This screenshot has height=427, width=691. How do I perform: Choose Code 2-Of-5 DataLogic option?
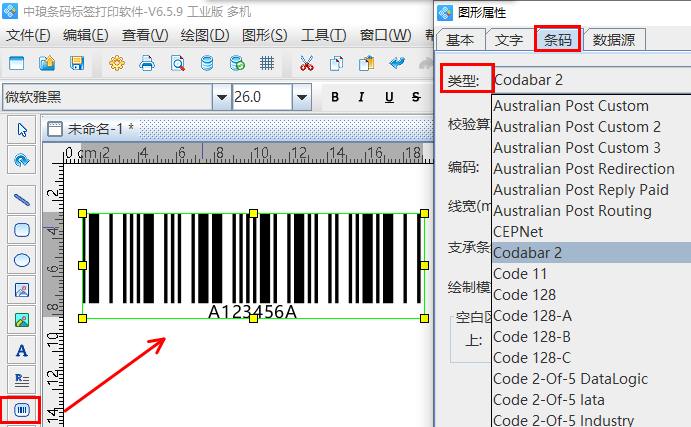pyautogui.click(x=591, y=379)
